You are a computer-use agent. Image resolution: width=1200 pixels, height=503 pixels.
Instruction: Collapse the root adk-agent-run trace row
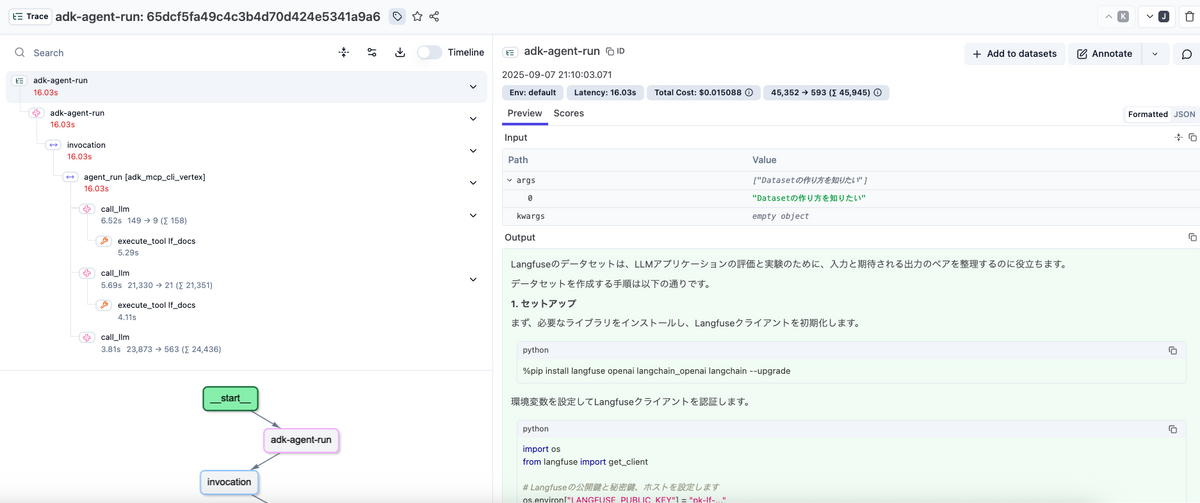pos(473,87)
